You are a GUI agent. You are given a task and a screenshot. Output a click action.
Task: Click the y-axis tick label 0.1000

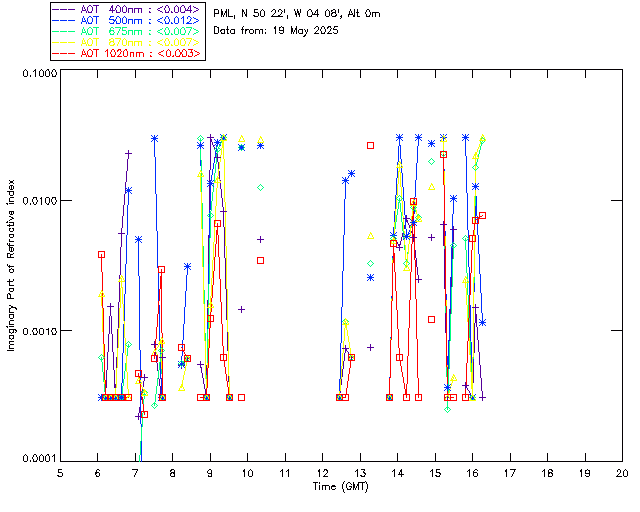[x=40, y=73]
